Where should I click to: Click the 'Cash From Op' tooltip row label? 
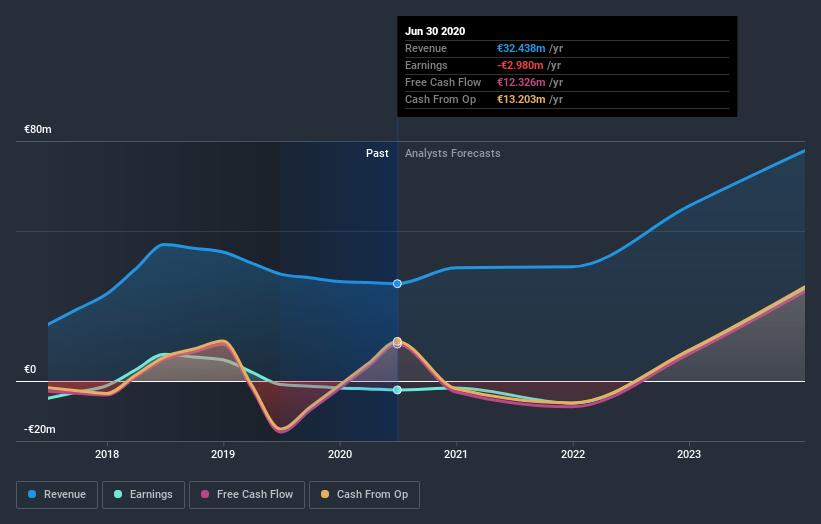[x=440, y=99]
